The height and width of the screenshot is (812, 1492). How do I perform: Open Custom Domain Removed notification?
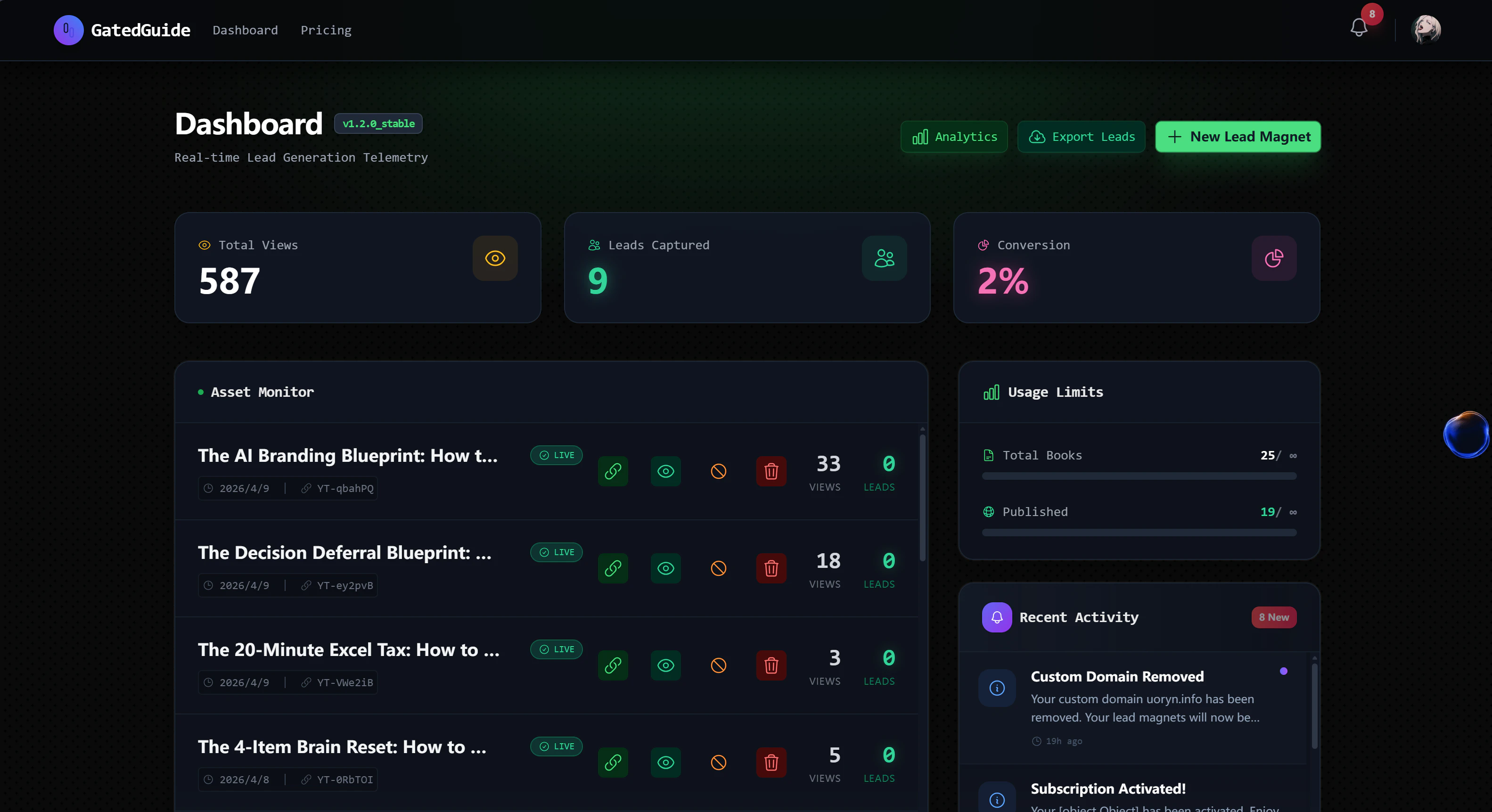tap(1117, 676)
